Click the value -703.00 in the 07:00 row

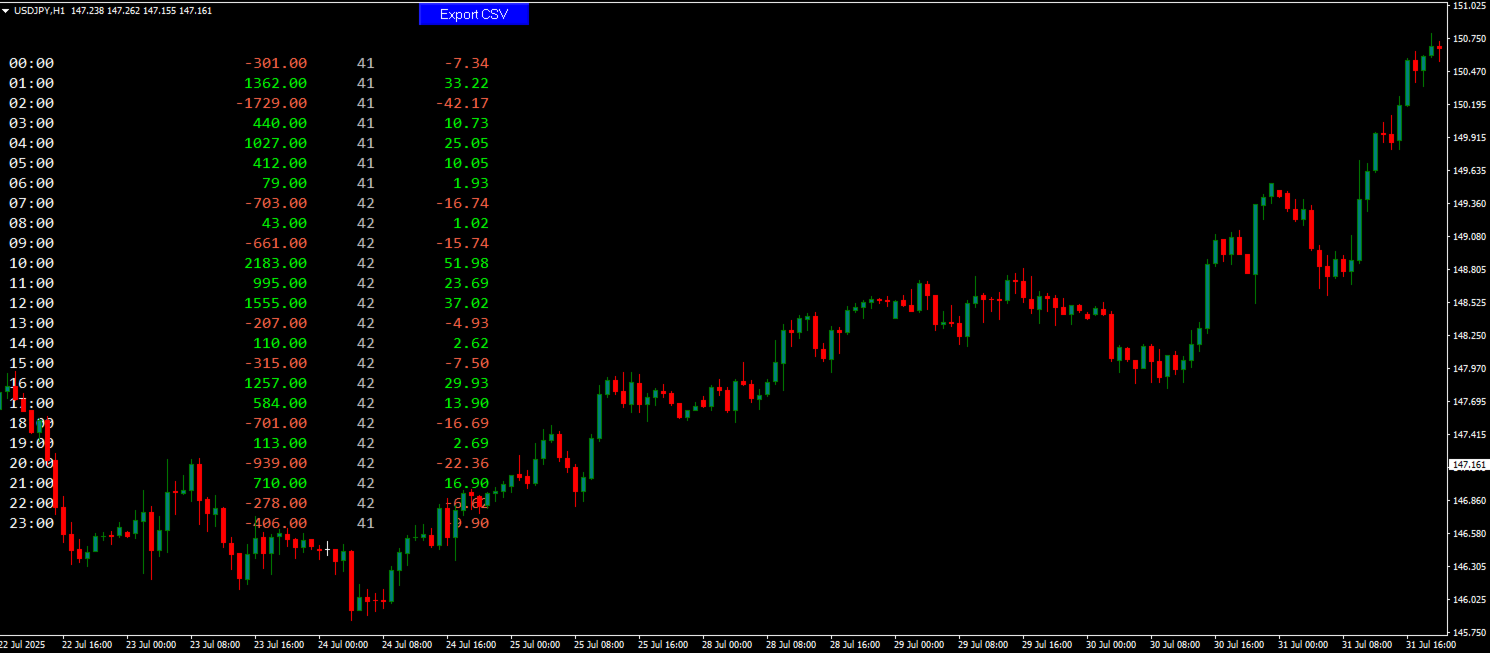276,203
